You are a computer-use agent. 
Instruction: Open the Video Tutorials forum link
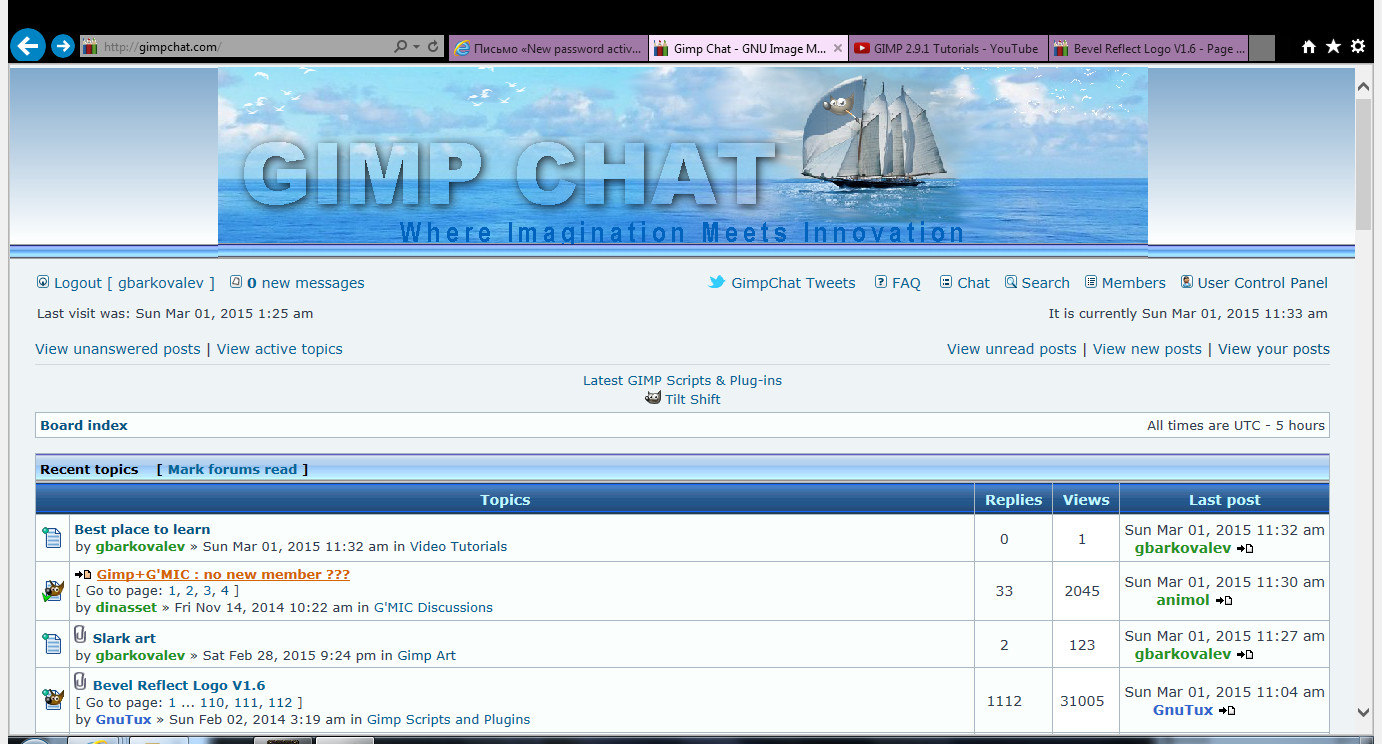point(458,546)
